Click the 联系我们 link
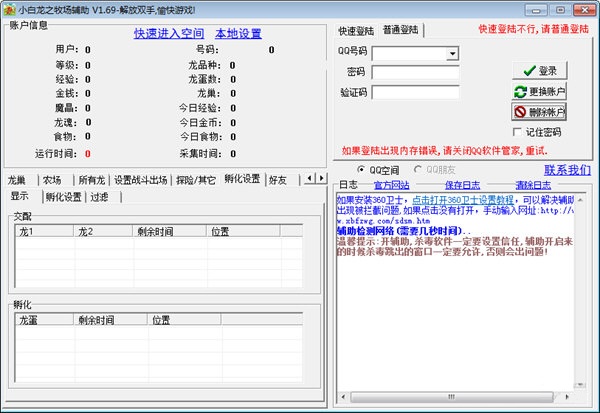The height and width of the screenshot is (413, 600). [x=567, y=170]
